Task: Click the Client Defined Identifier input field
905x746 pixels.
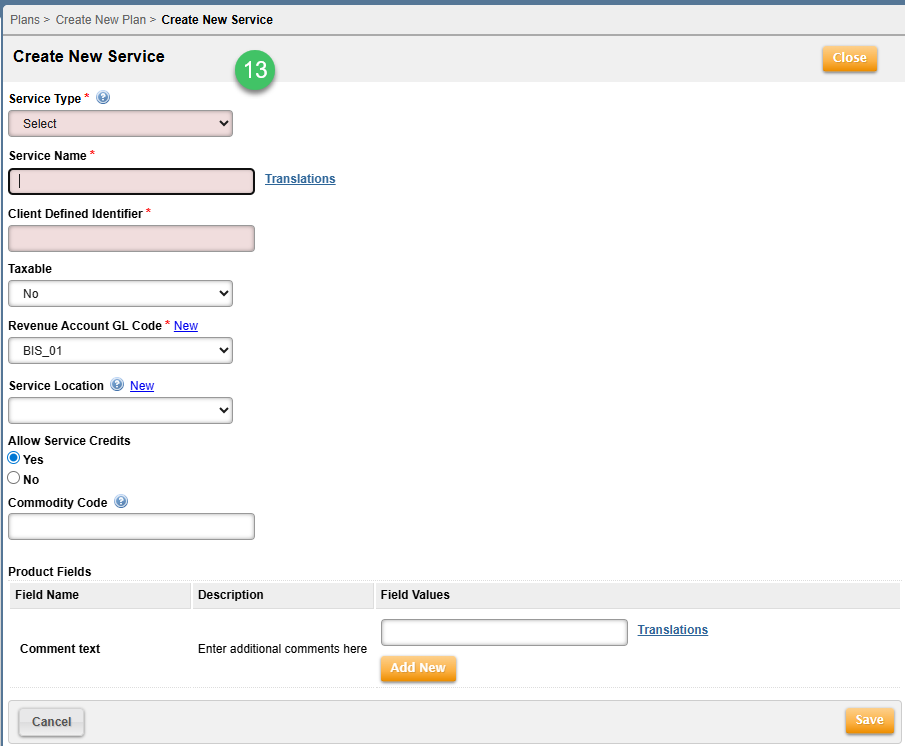Action: (131, 238)
